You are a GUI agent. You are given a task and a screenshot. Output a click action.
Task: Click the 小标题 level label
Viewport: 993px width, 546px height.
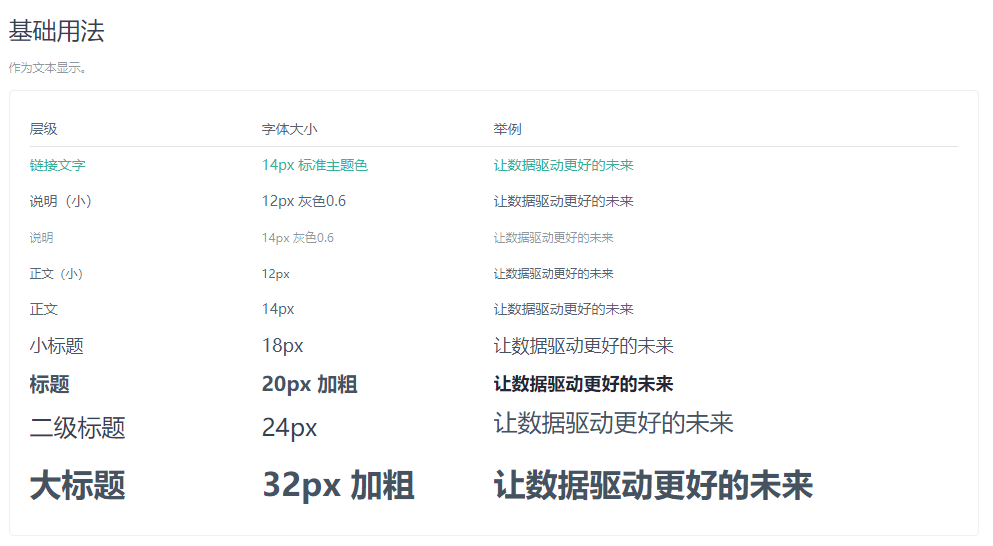pyautogui.click(x=57, y=346)
